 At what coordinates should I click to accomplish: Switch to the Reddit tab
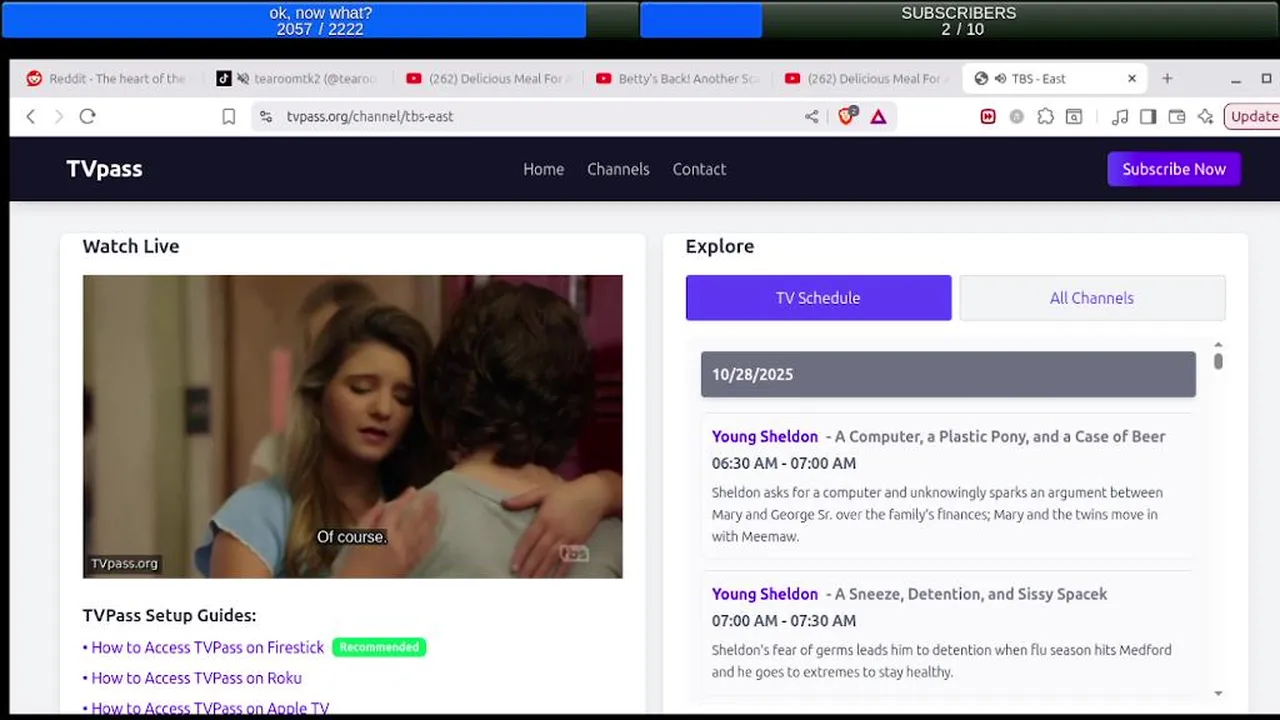105,79
